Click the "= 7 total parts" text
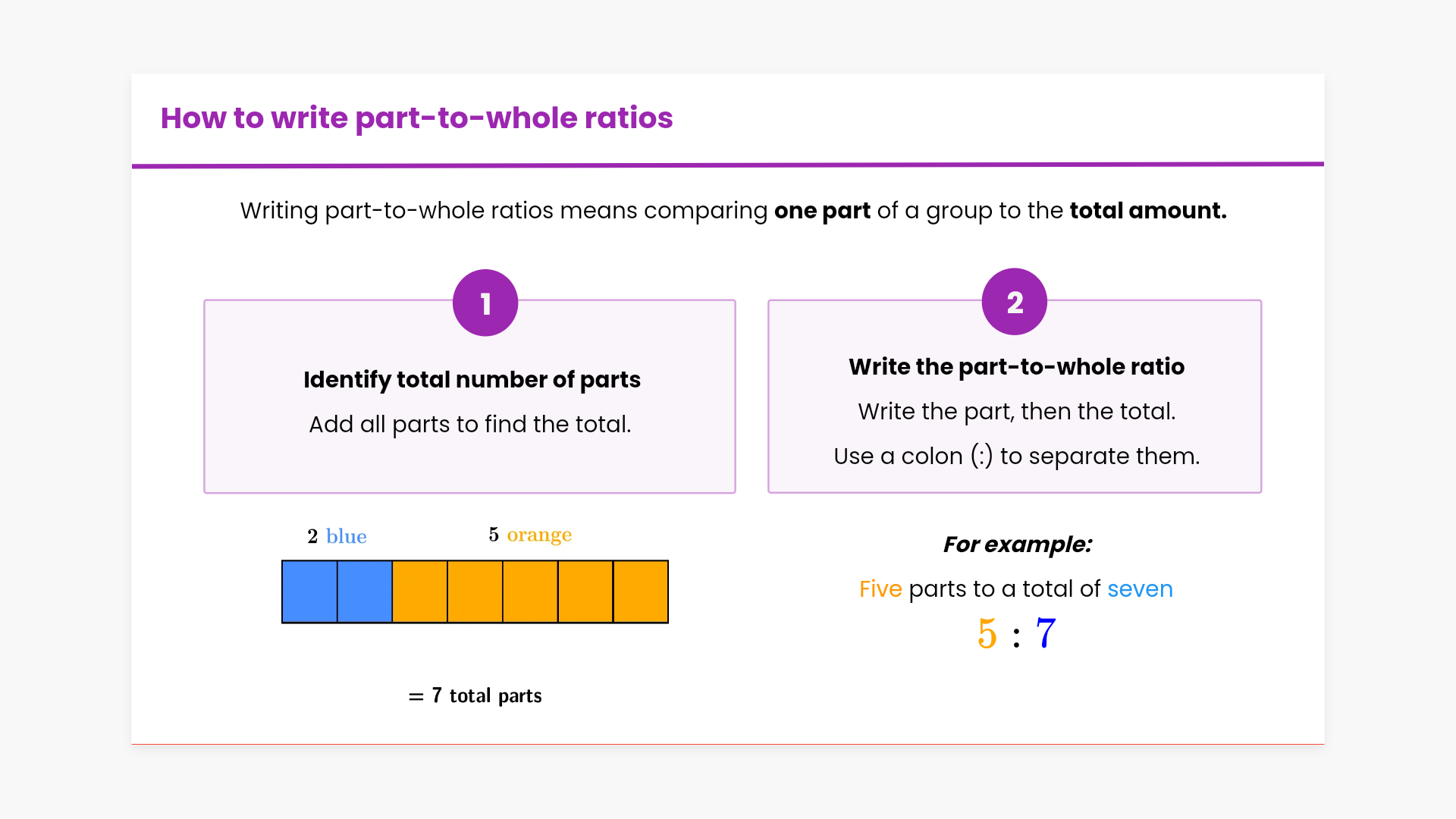Viewport: 1456px width, 819px height. [x=475, y=695]
